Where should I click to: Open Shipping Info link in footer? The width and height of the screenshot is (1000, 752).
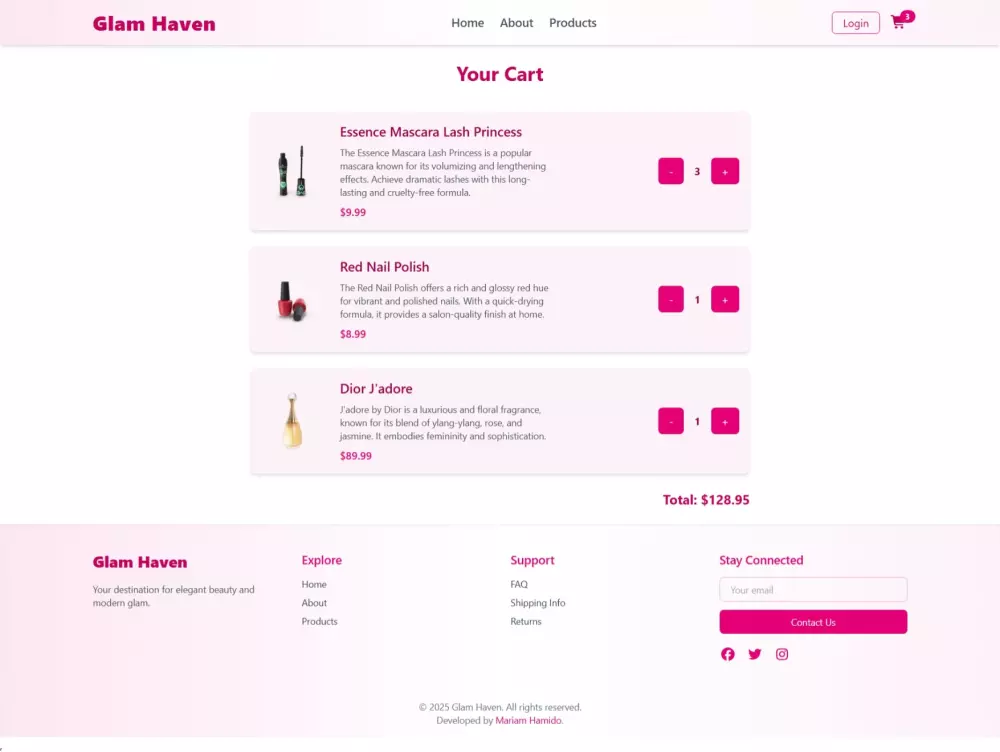(538, 603)
